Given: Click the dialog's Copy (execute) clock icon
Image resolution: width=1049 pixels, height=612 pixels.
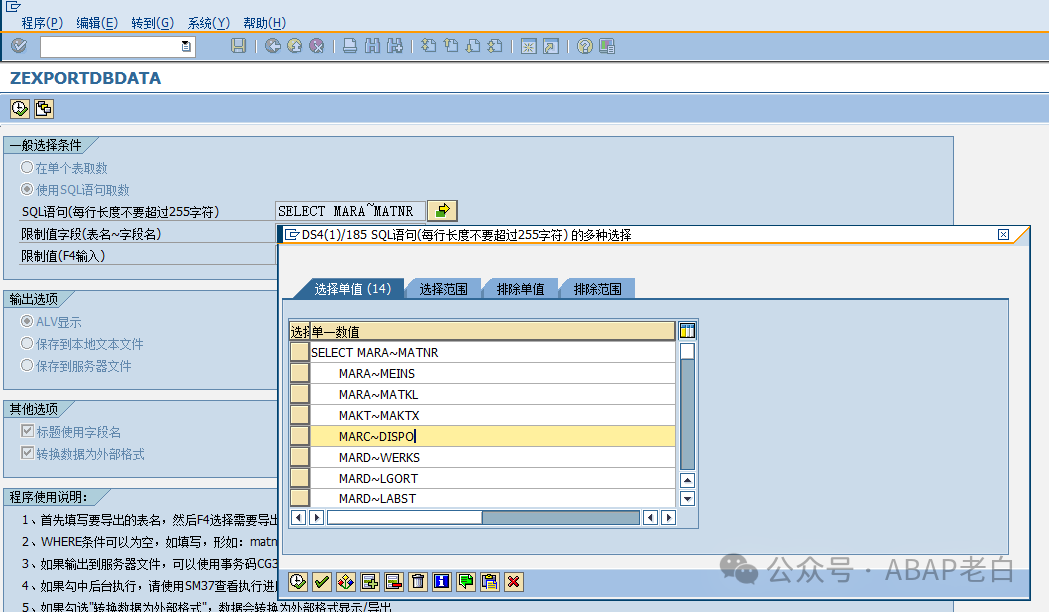Looking at the screenshot, I should click(x=298, y=582).
